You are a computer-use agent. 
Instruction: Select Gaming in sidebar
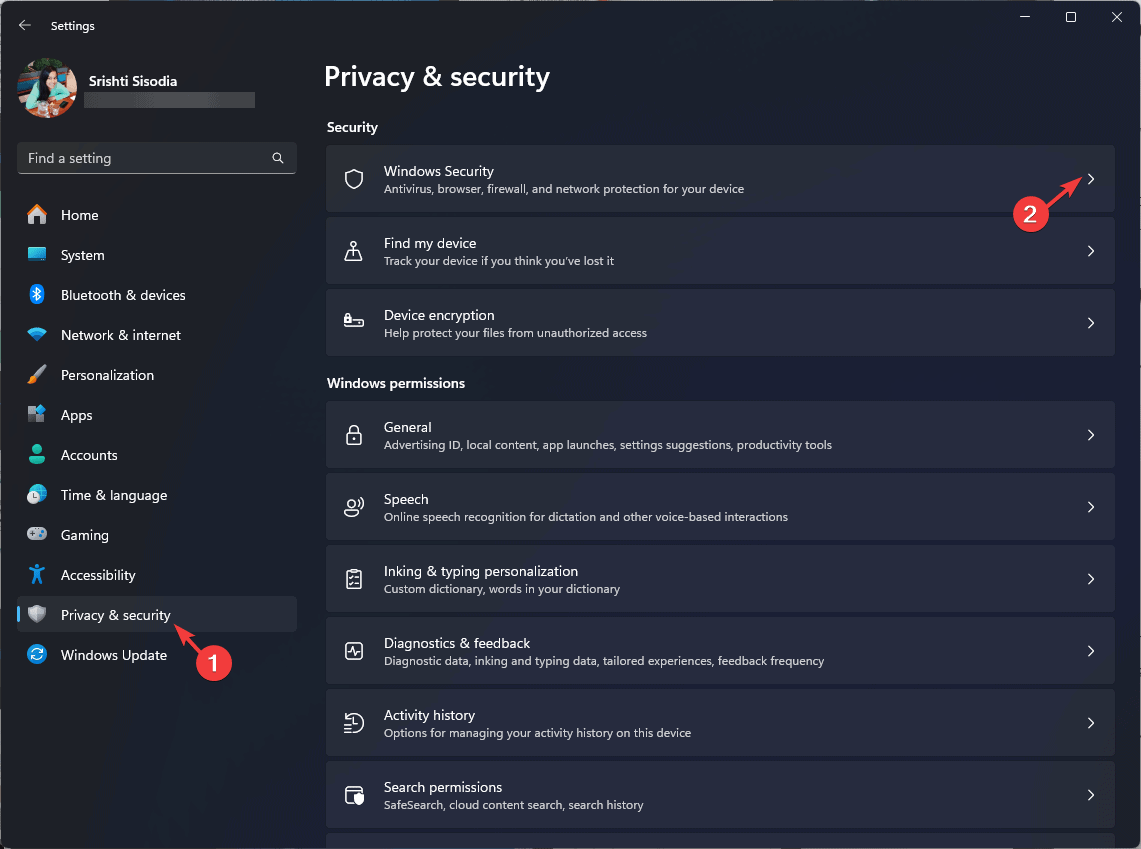point(156,535)
